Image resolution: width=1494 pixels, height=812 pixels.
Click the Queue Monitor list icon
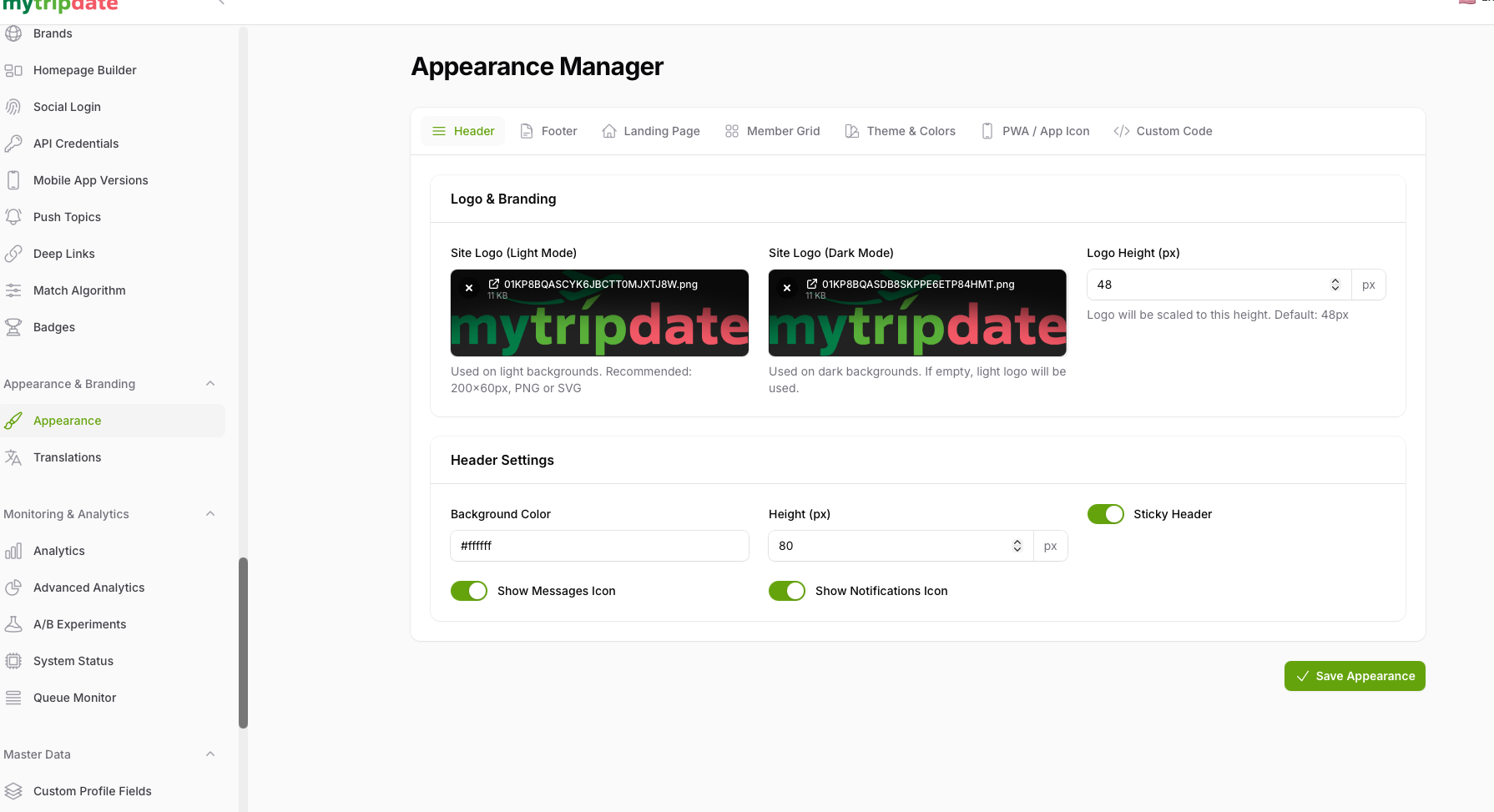pyautogui.click(x=13, y=698)
